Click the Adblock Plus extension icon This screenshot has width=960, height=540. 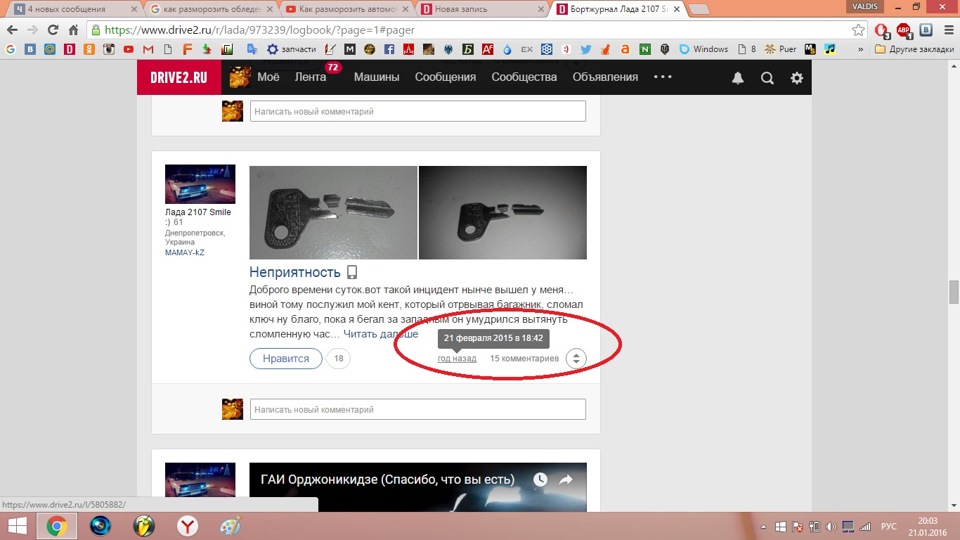[x=904, y=29]
